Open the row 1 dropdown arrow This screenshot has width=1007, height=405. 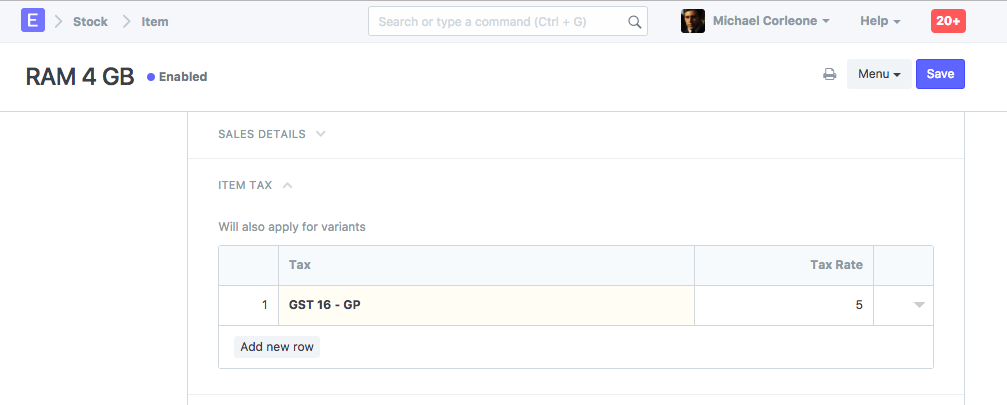(x=918, y=305)
